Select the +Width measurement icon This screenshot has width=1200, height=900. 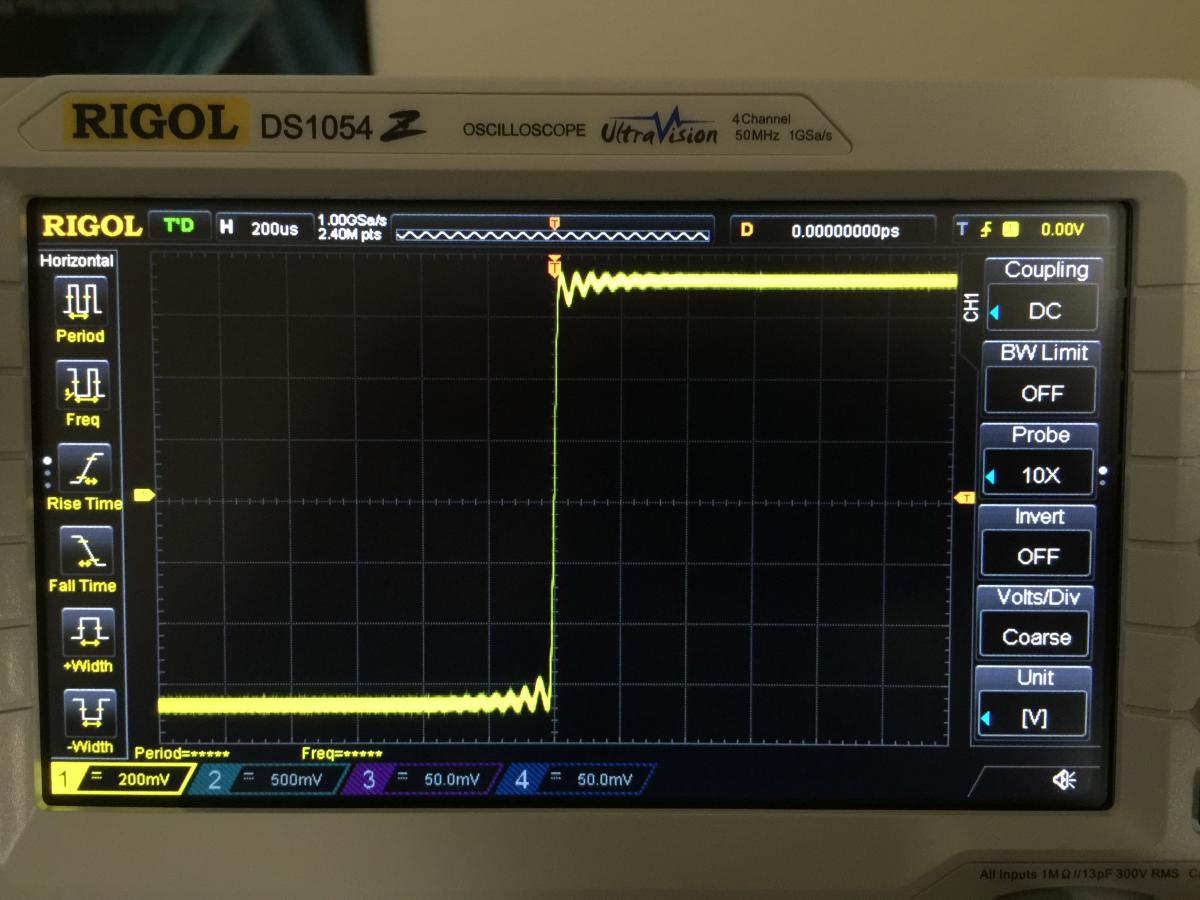point(87,632)
